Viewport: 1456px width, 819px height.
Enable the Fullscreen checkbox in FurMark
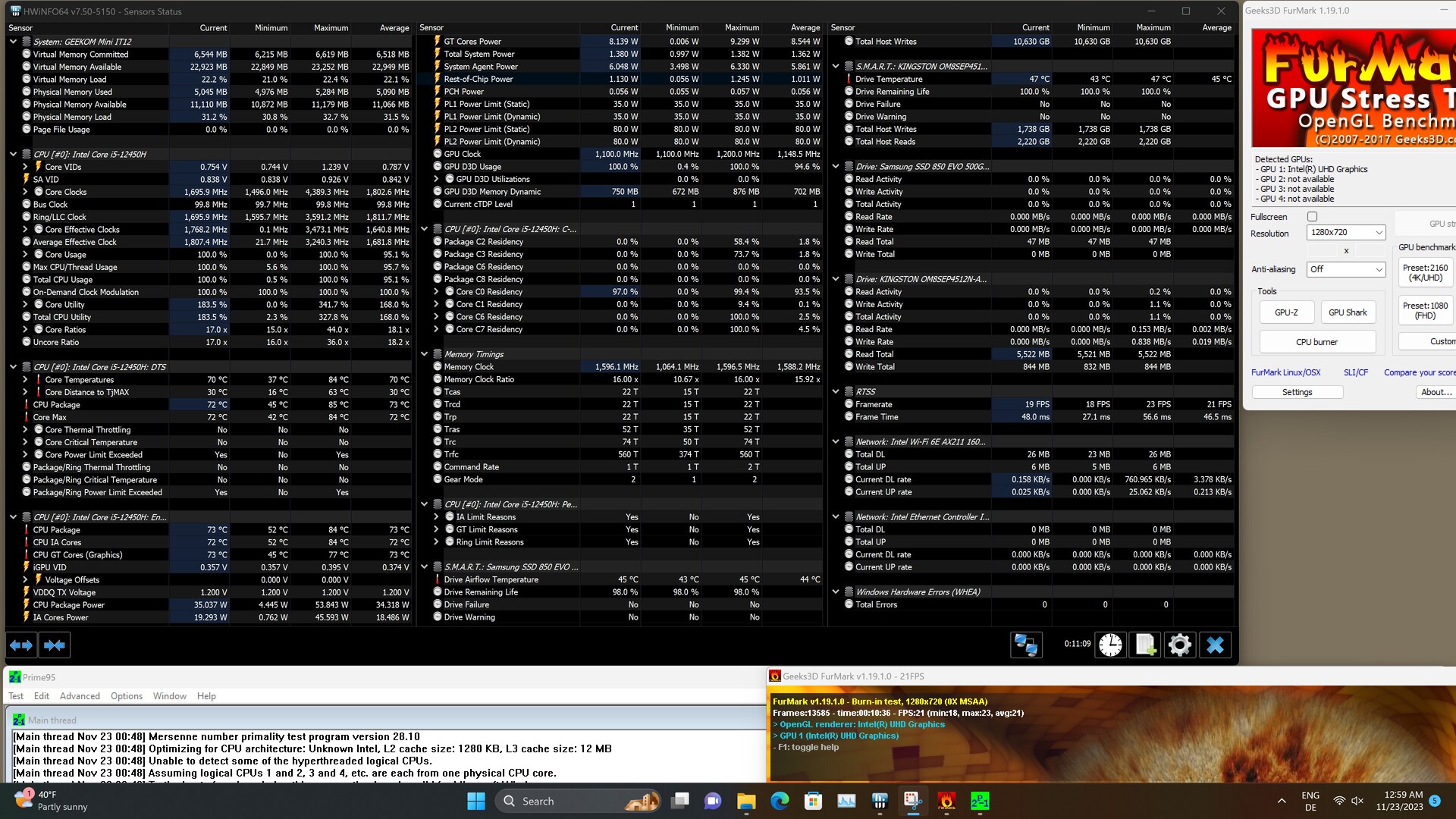pos(1313,217)
